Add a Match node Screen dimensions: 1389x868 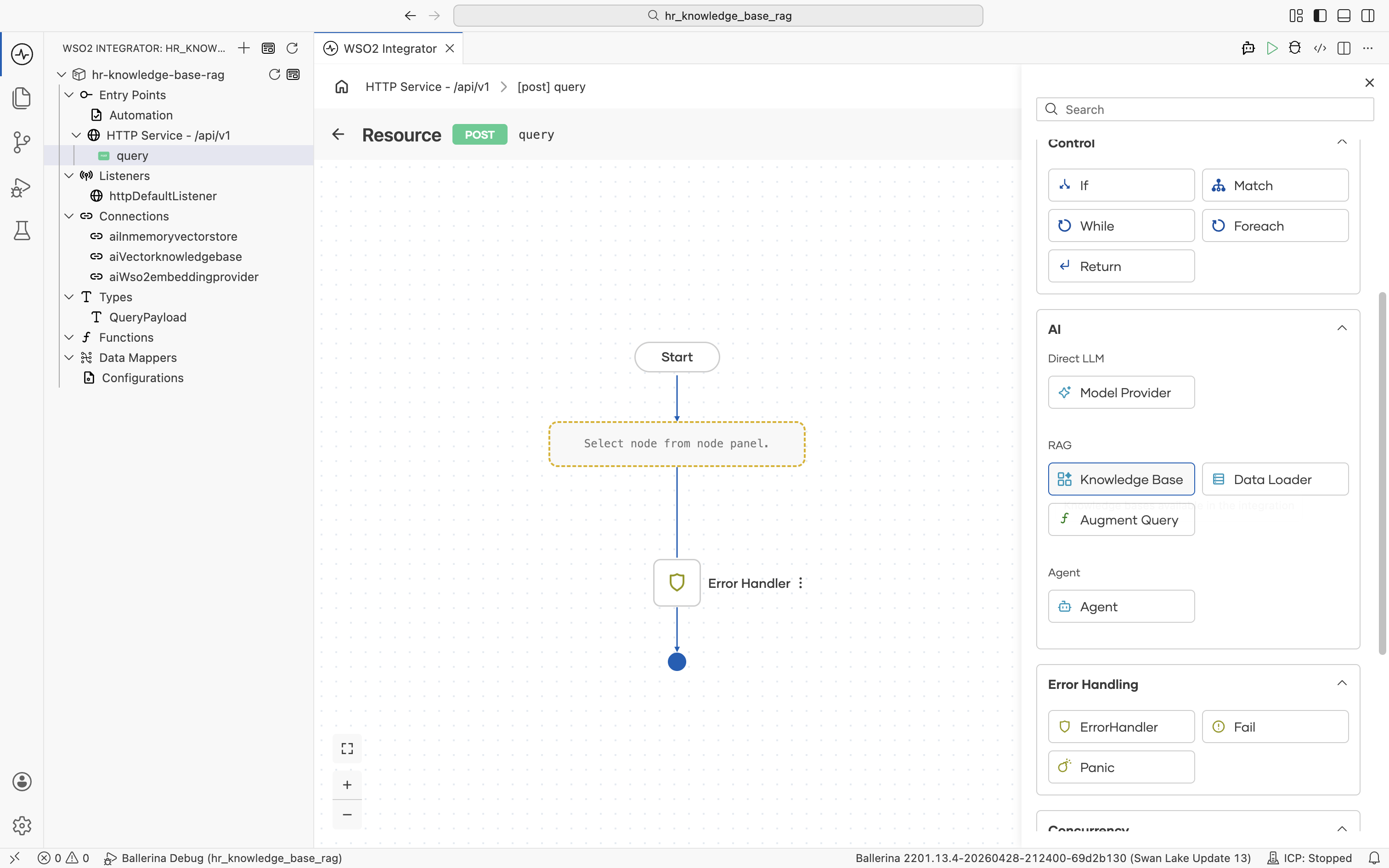point(1275,186)
